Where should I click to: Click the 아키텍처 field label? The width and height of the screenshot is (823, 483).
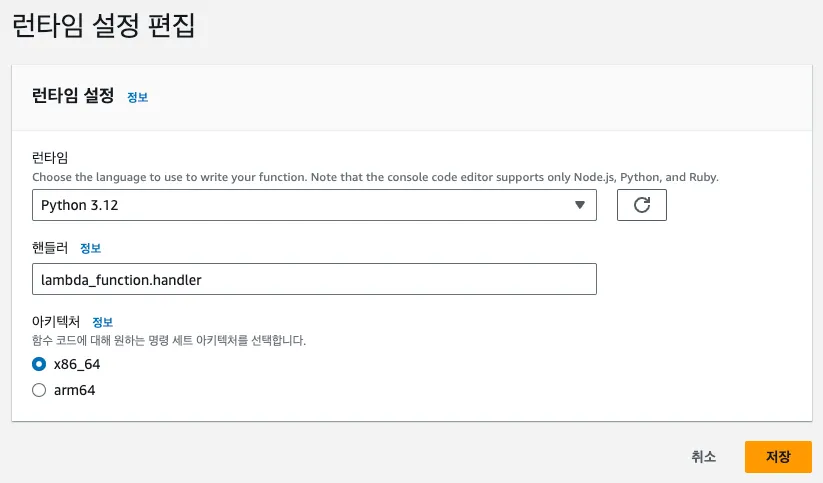pyautogui.click(x=56, y=322)
